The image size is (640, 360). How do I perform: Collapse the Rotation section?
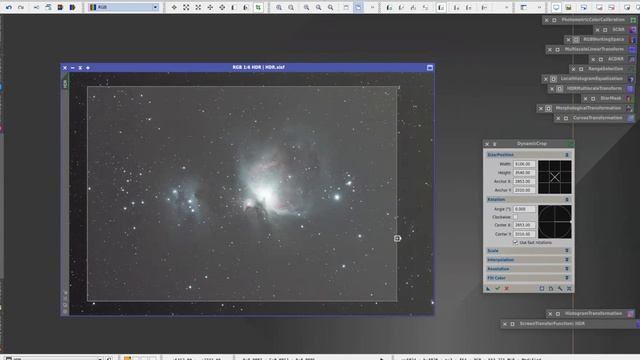(x=567, y=199)
